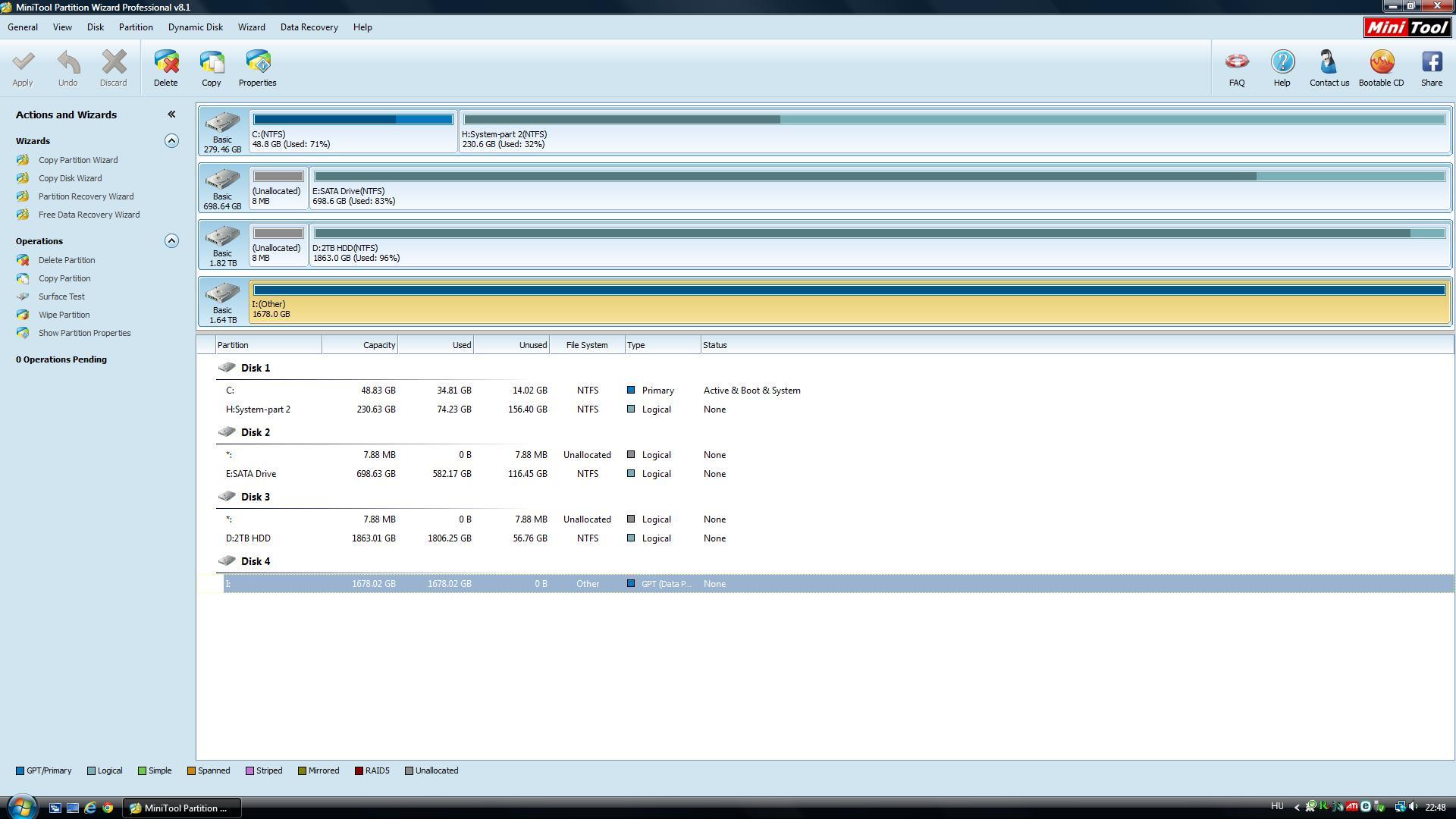Select the H:System-part 2 row
This screenshot has width=1456, height=819.
tap(838, 409)
